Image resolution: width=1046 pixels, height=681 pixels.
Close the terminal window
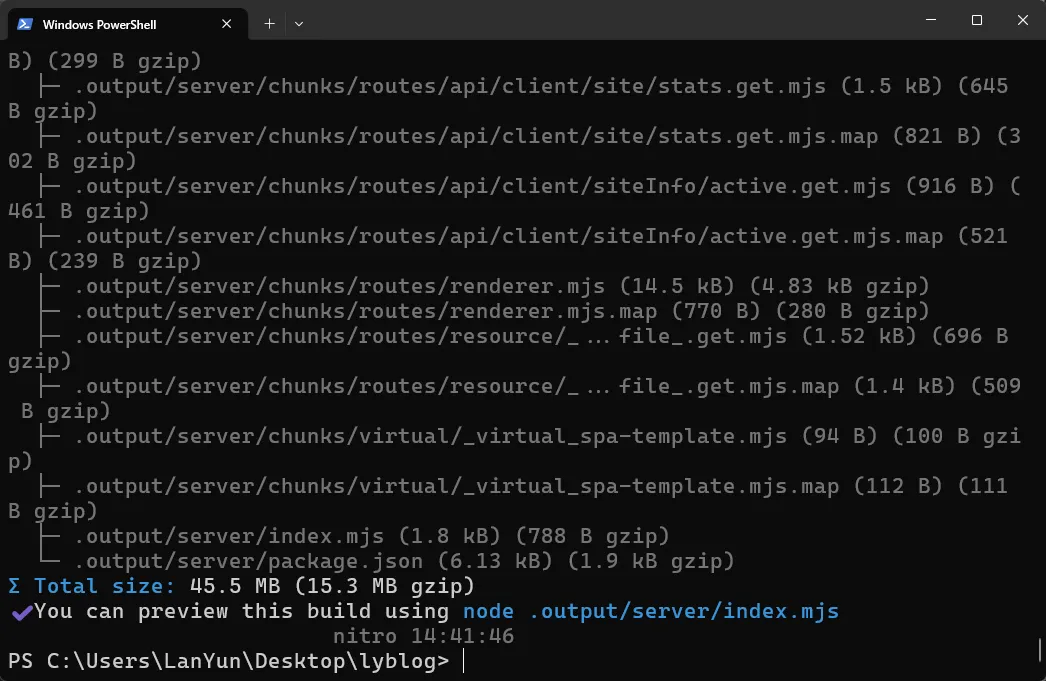(x=1023, y=20)
